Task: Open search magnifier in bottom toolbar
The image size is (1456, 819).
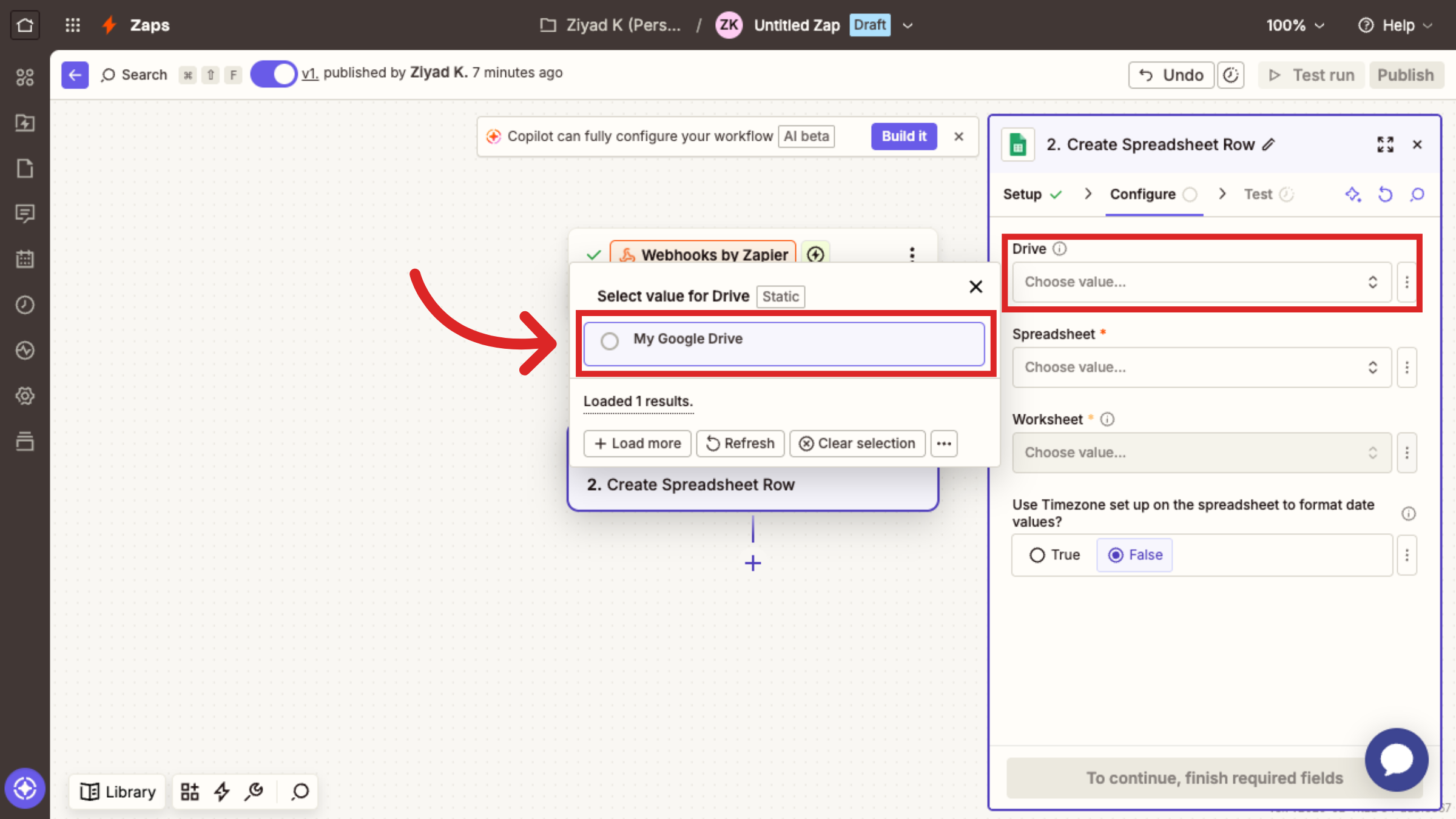Action: coord(298,791)
